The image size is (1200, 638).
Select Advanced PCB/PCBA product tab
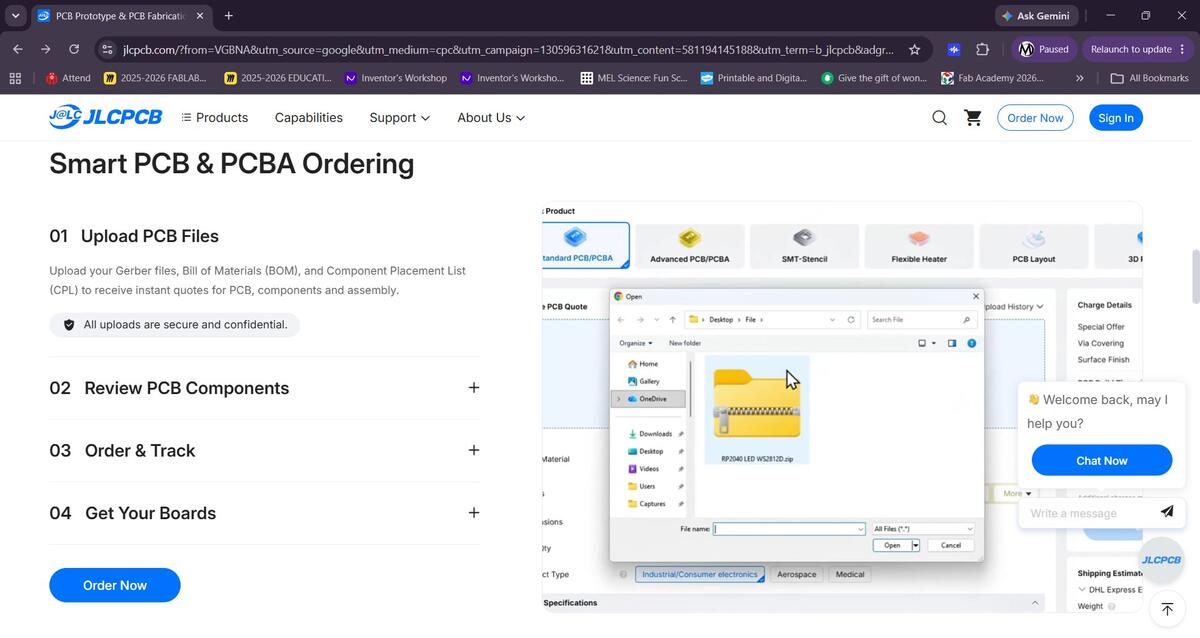point(690,246)
